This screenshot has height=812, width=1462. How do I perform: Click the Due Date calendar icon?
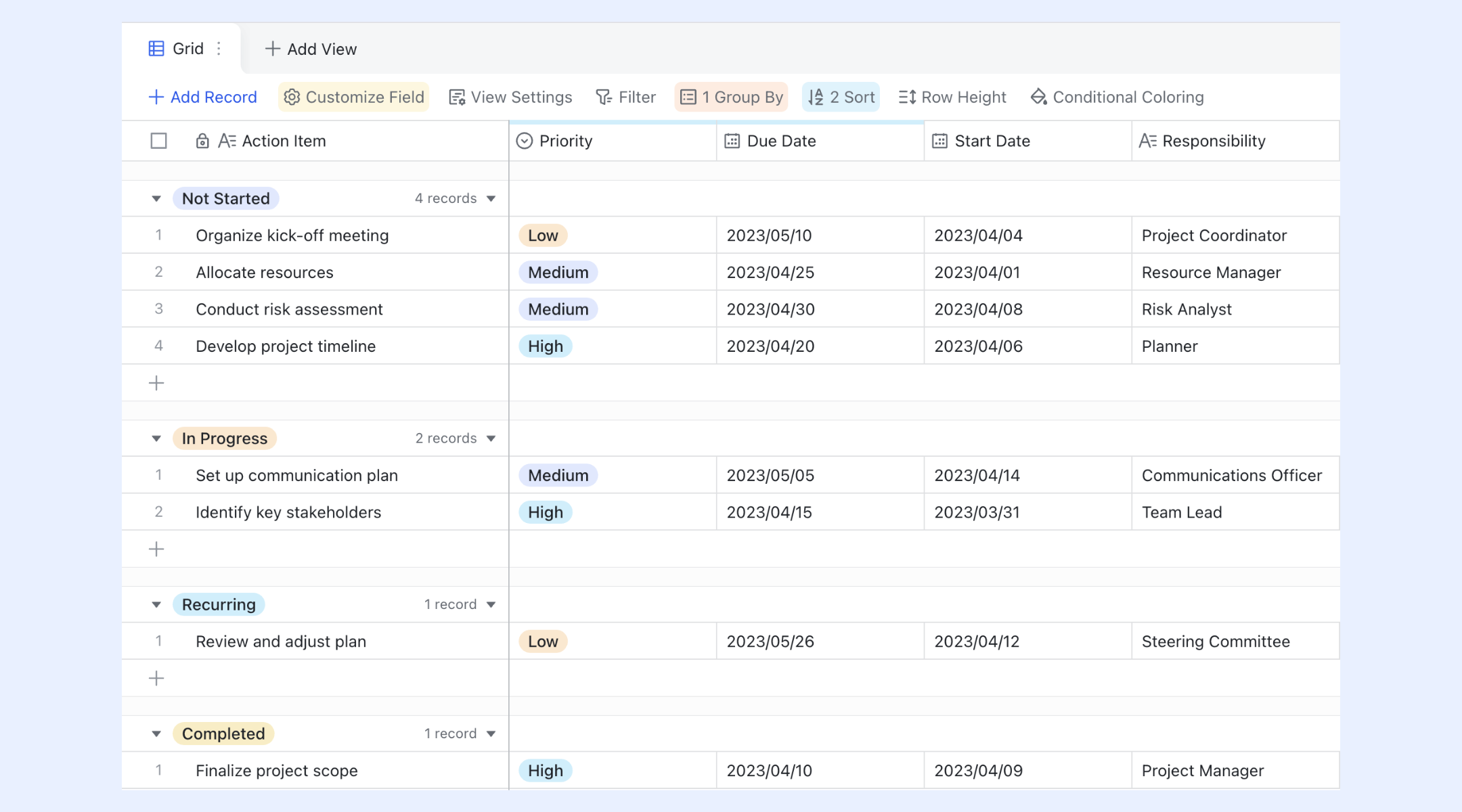(732, 141)
